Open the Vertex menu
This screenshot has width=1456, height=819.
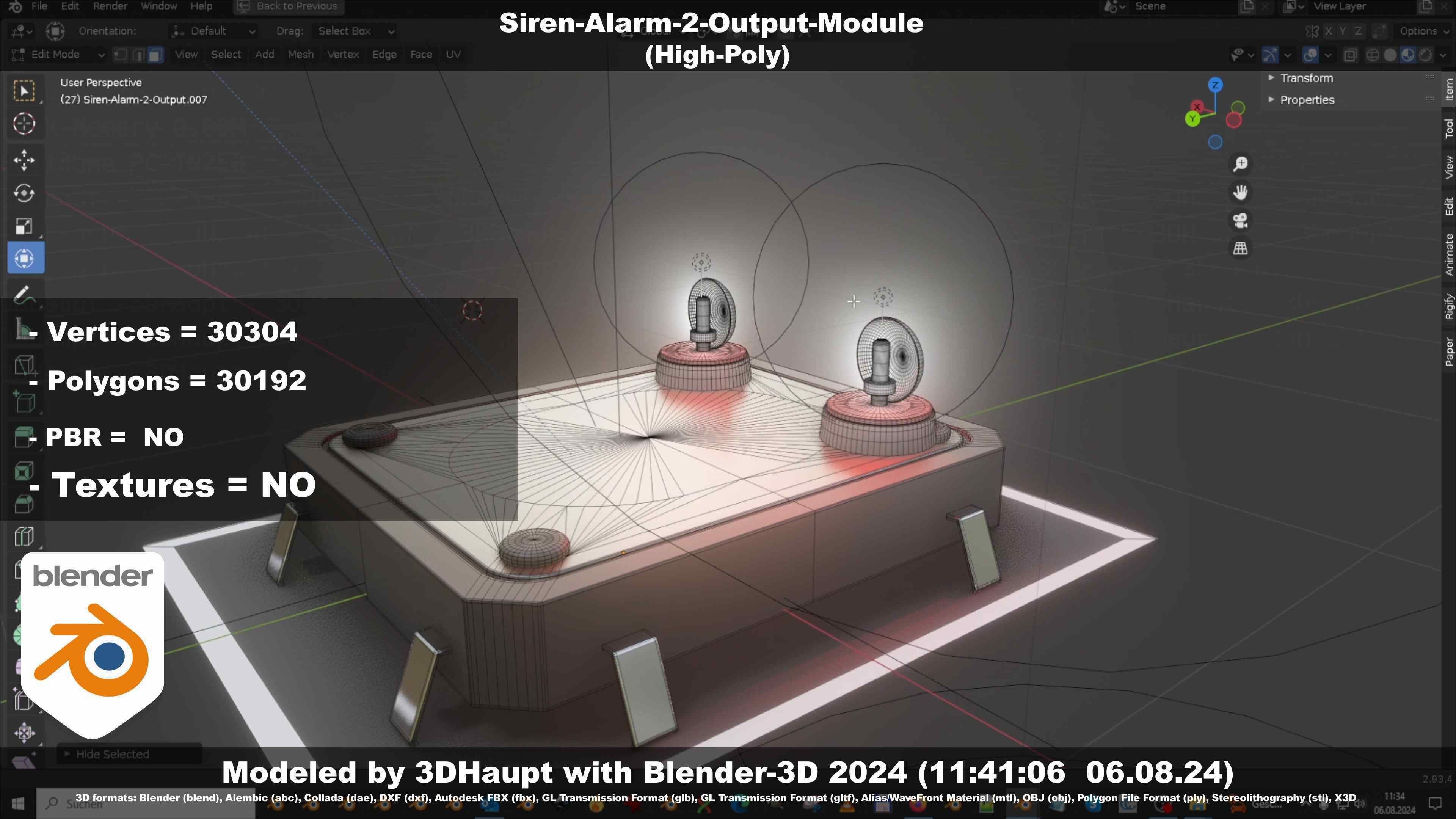(343, 54)
